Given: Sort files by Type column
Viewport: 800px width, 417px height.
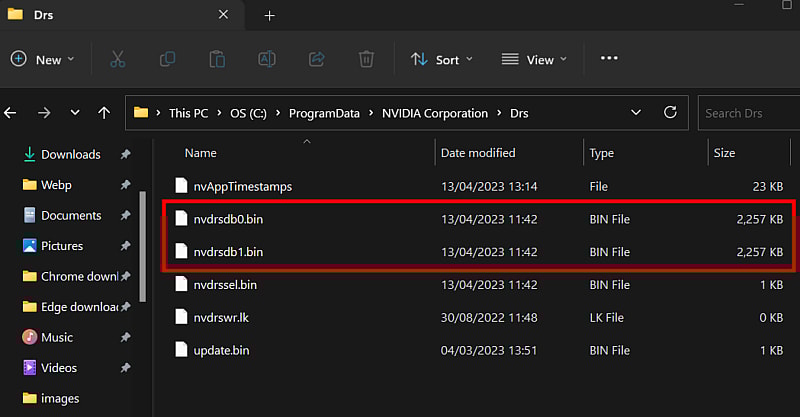Looking at the screenshot, I should [x=602, y=153].
